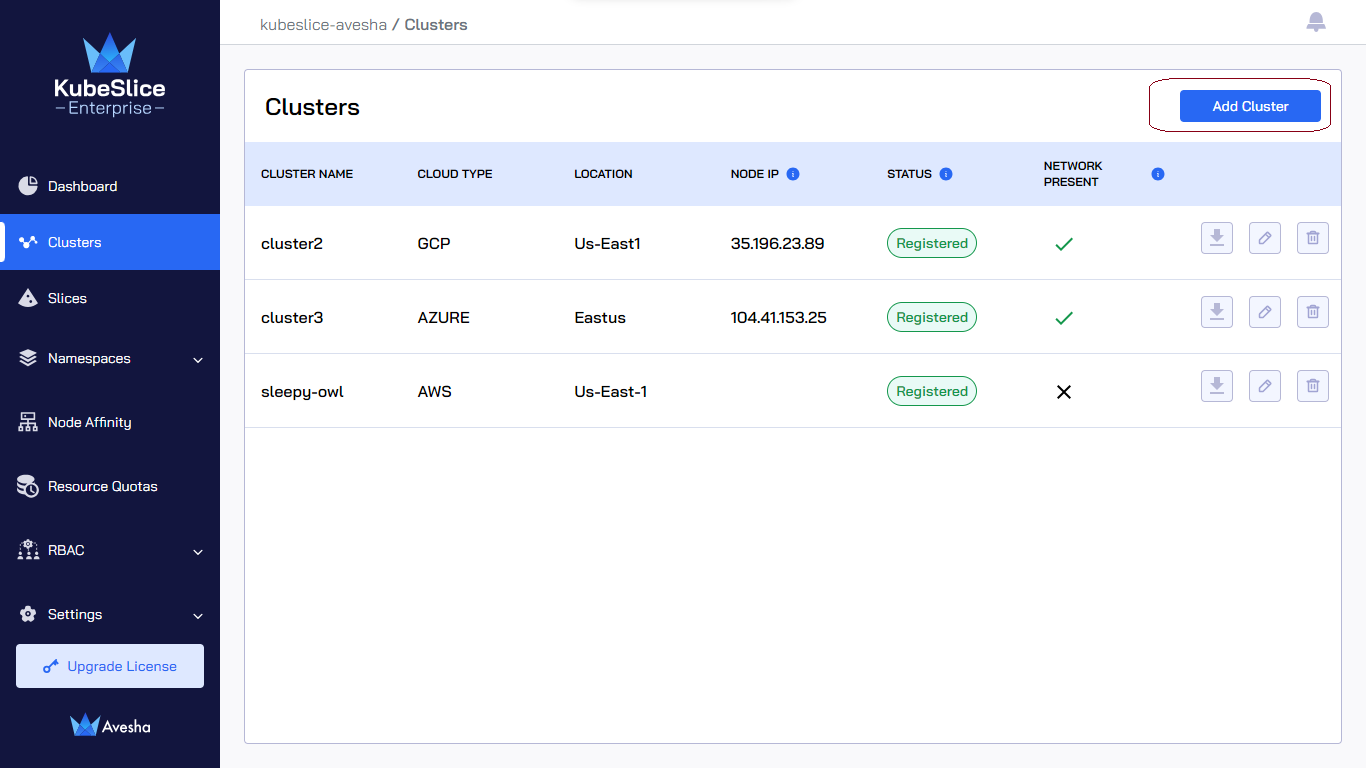Click the GCP cloud type cell
The height and width of the screenshot is (768, 1366).
434,243
